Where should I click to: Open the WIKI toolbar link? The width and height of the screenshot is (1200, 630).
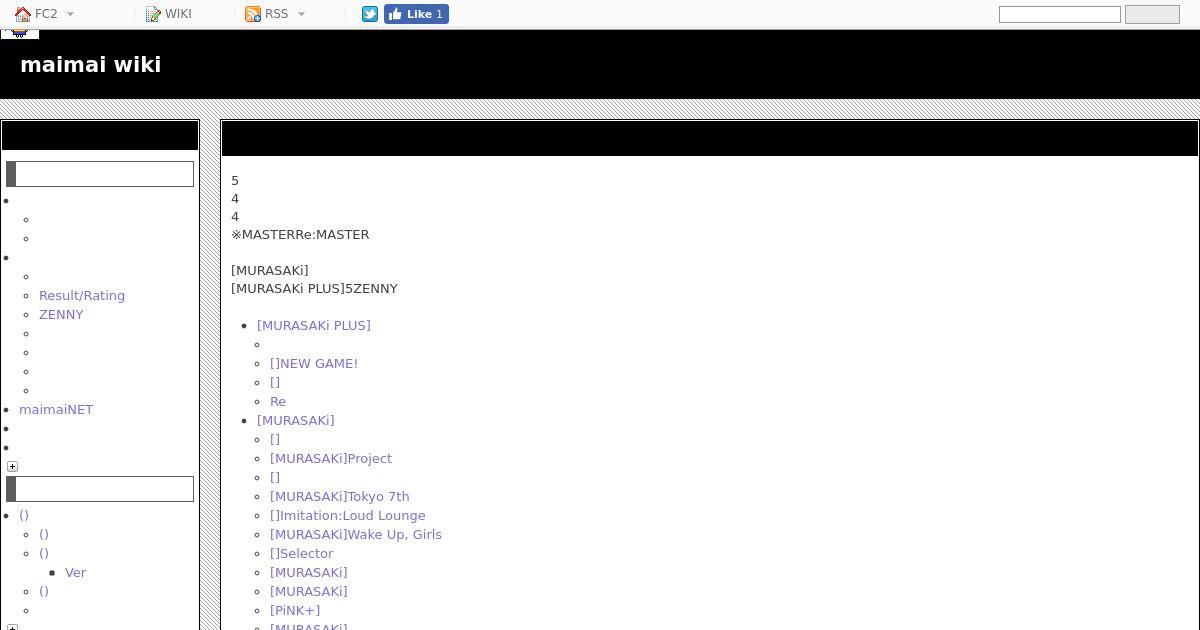pyautogui.click(x=178, y=14)
